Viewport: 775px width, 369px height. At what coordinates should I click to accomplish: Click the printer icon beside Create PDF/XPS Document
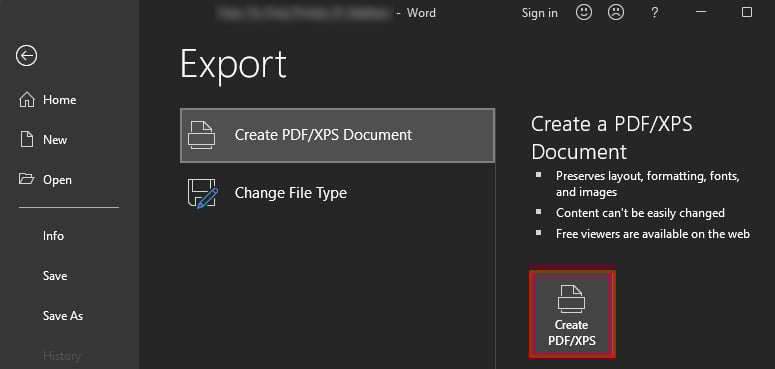(201, 135)
